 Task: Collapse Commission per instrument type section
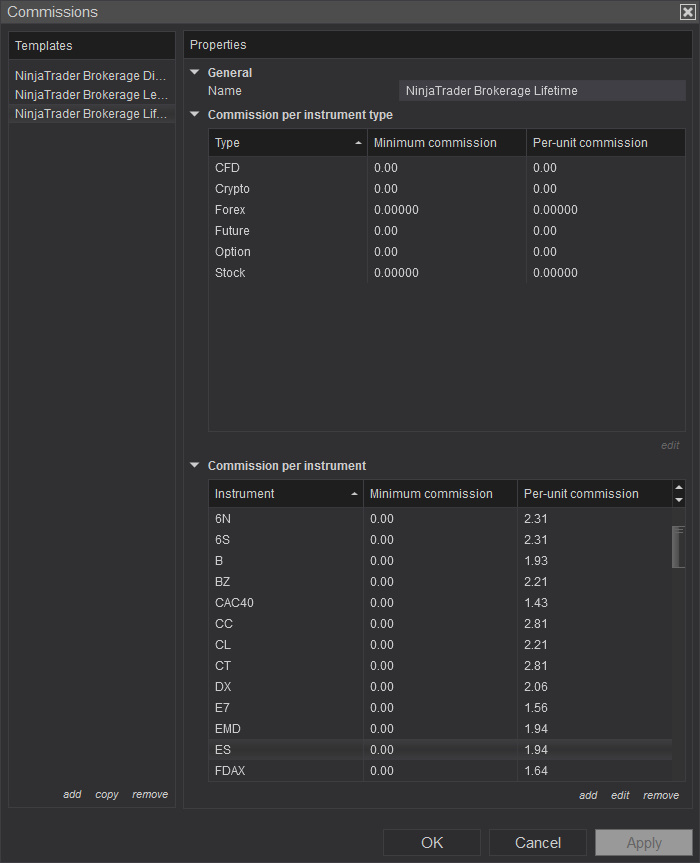pos(194,114)
